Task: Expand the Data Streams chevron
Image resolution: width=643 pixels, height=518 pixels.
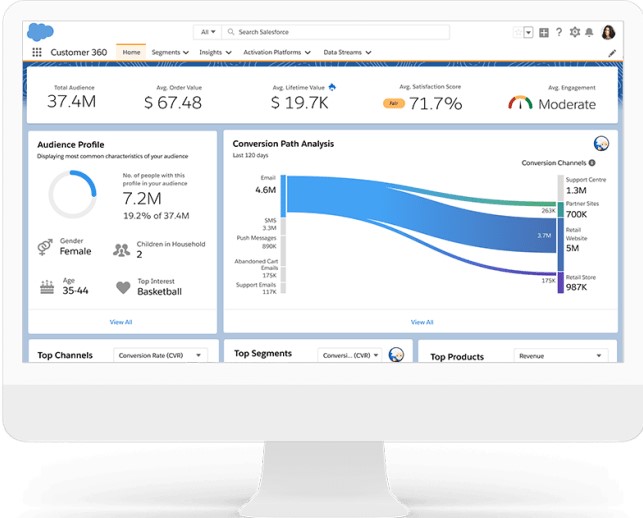Action: click(368, 52)
